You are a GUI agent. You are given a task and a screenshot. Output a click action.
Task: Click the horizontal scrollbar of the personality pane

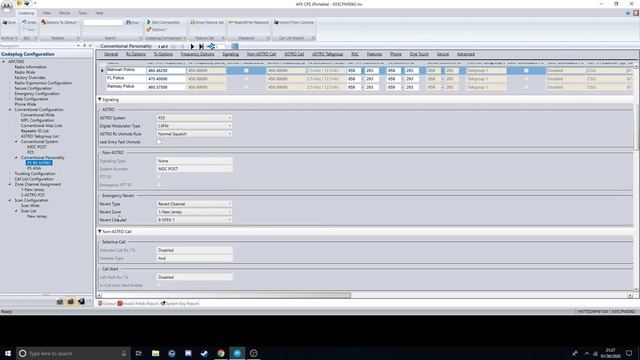click(226, 295)
